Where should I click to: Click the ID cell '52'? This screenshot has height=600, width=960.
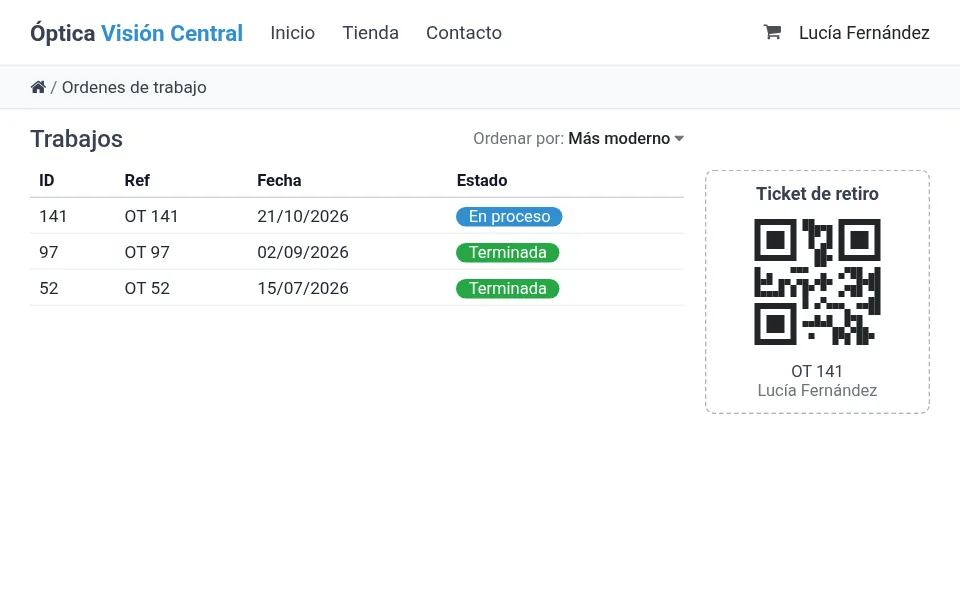click(48, 288)
